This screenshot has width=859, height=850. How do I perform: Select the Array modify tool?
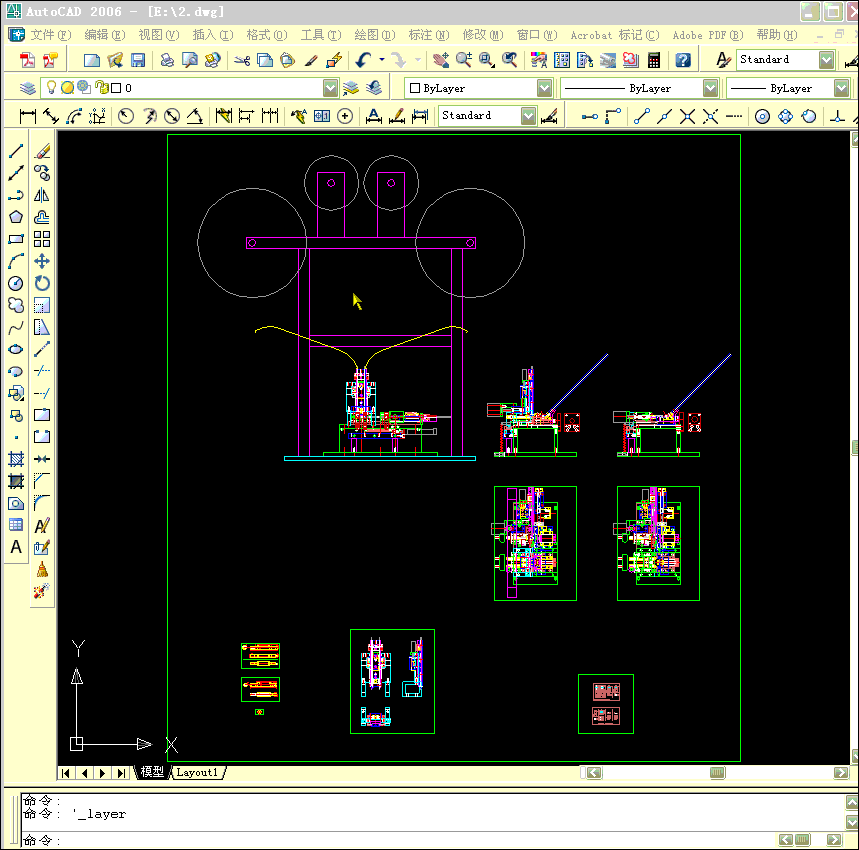[x=42, y=239]
